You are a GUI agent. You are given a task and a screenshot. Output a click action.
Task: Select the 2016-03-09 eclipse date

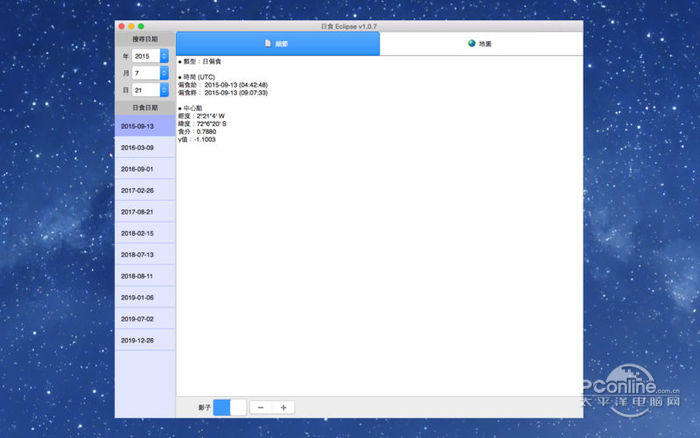point(145,148)
